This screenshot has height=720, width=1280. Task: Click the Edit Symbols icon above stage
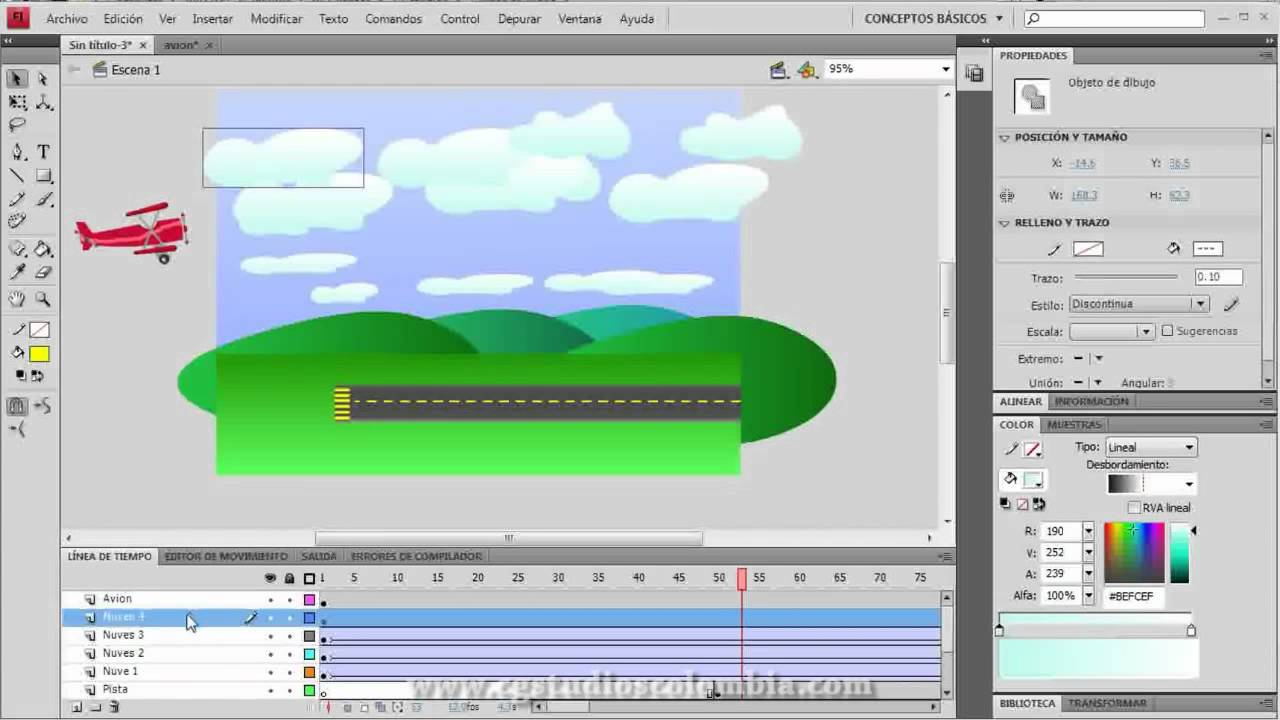pyautogui.click(x=806, y=69)
